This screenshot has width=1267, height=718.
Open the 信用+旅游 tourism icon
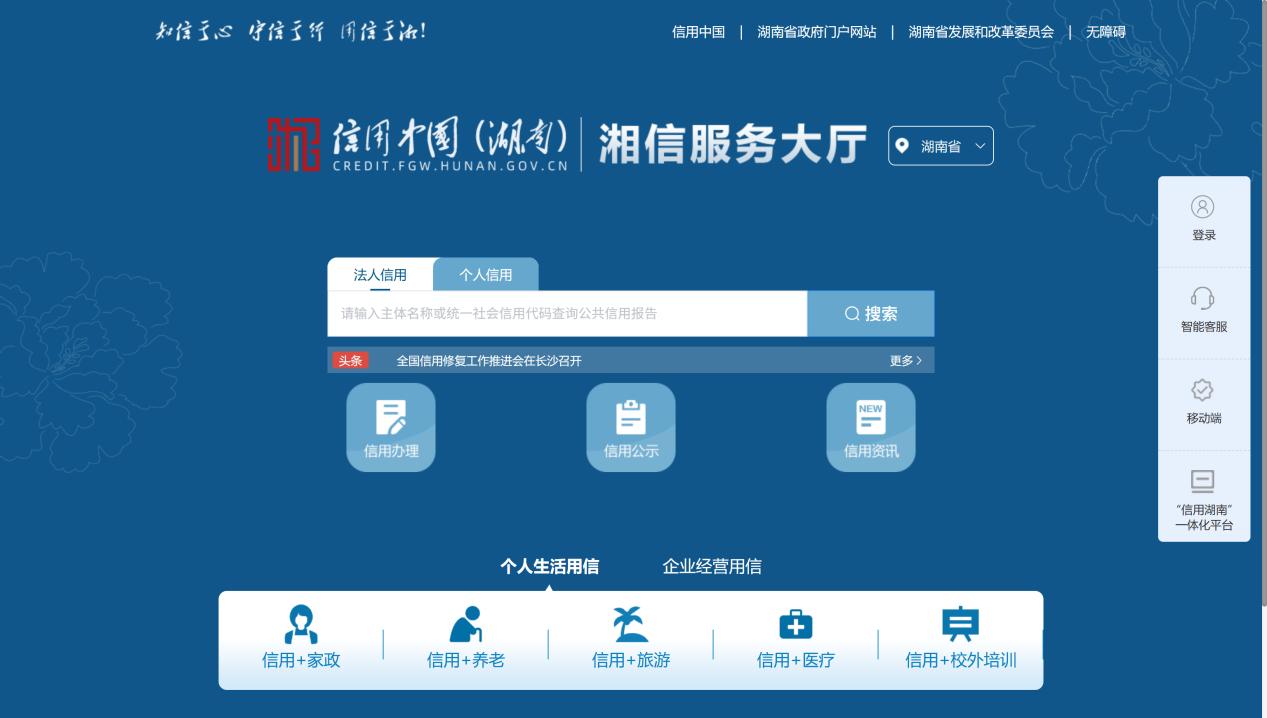click(x=630, y=638)
